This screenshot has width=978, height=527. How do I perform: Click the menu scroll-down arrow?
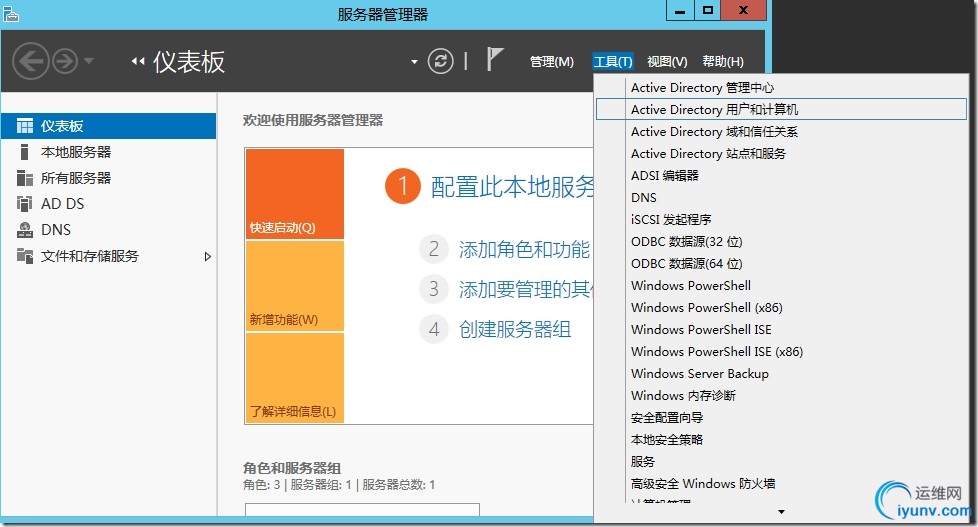781,512
